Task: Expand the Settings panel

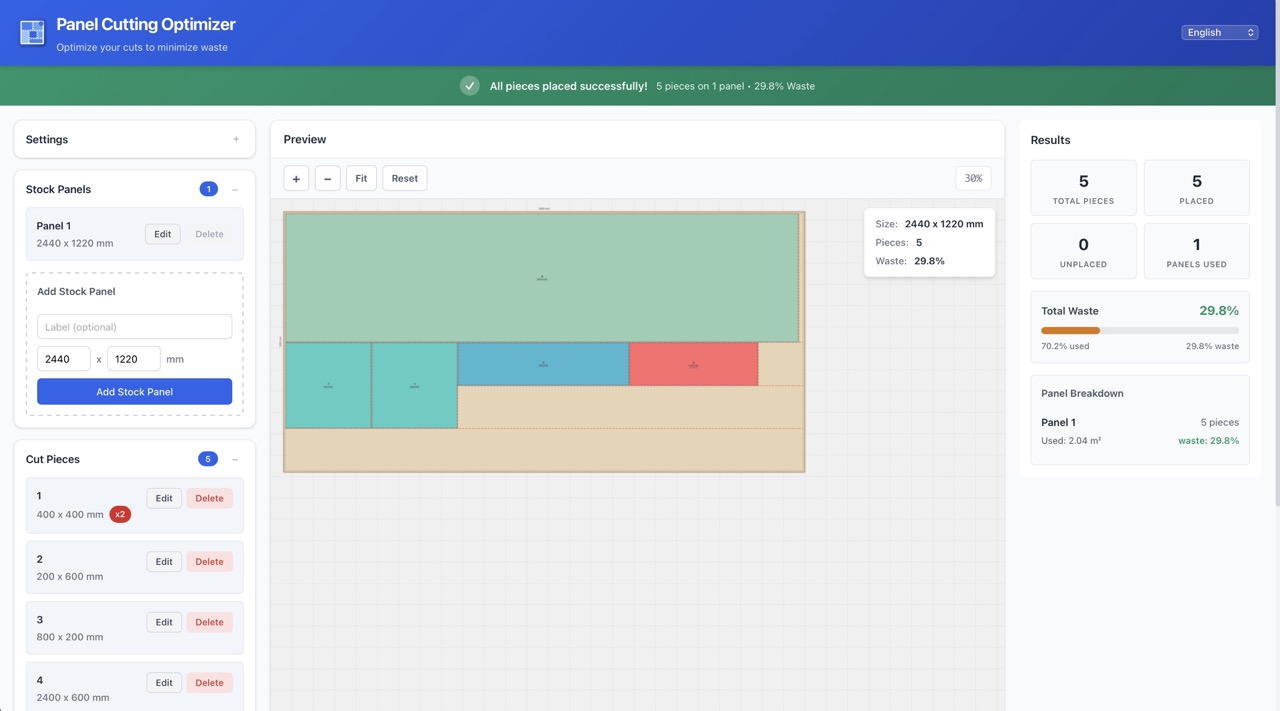Action: coord(236,140)
